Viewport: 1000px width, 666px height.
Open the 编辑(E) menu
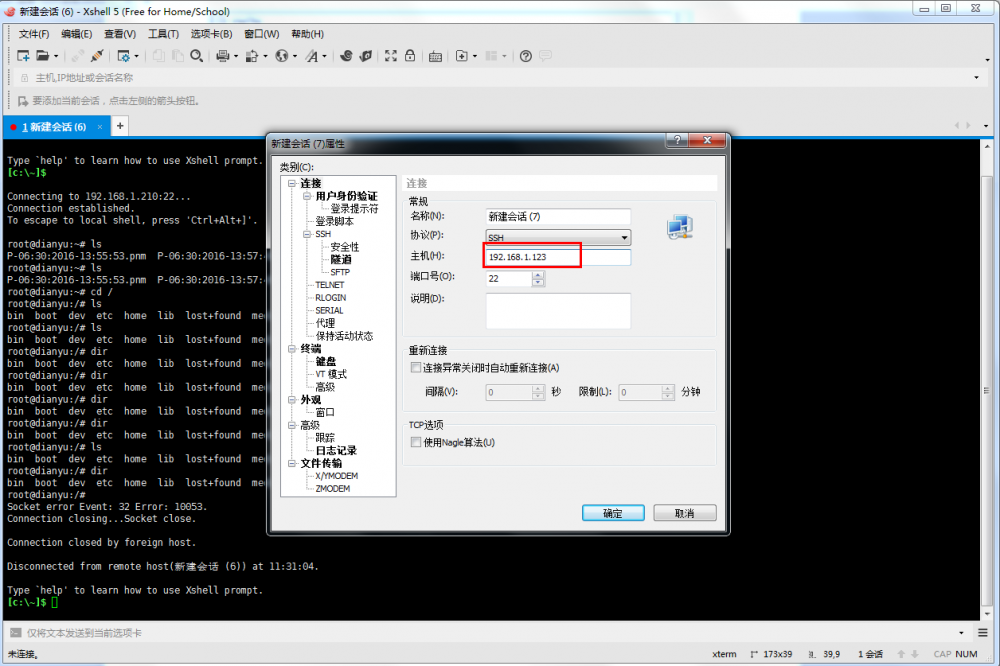click(77, 34)
